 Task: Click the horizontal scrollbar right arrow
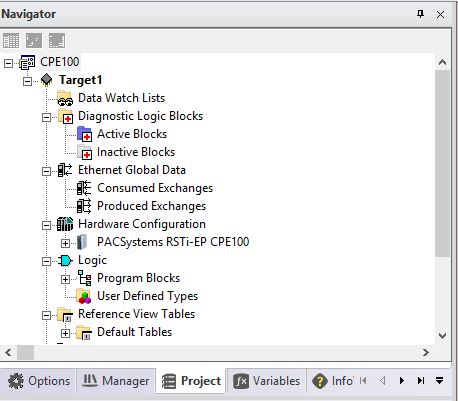(426, 352)
